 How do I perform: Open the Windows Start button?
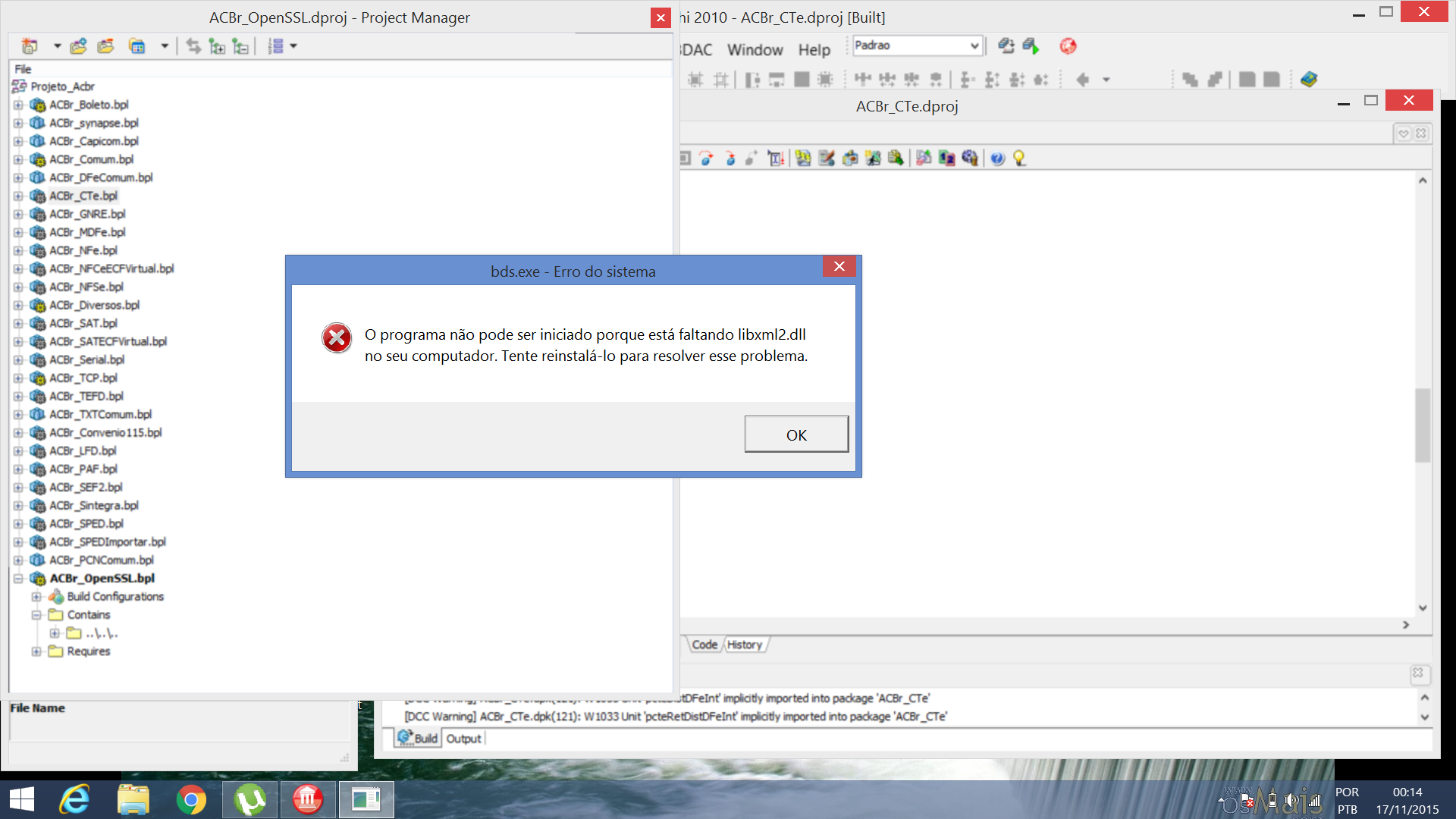(22, 799)
